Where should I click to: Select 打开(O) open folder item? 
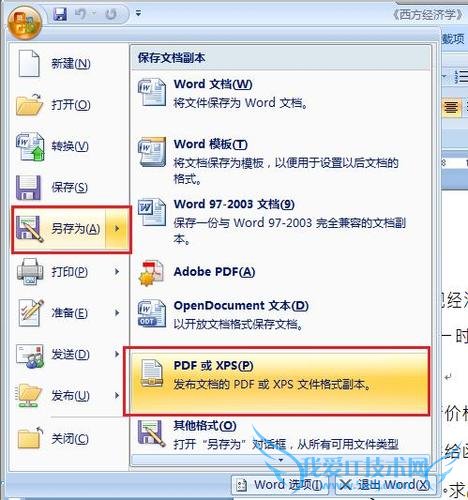pyautogui.click(x=69, y=105)
